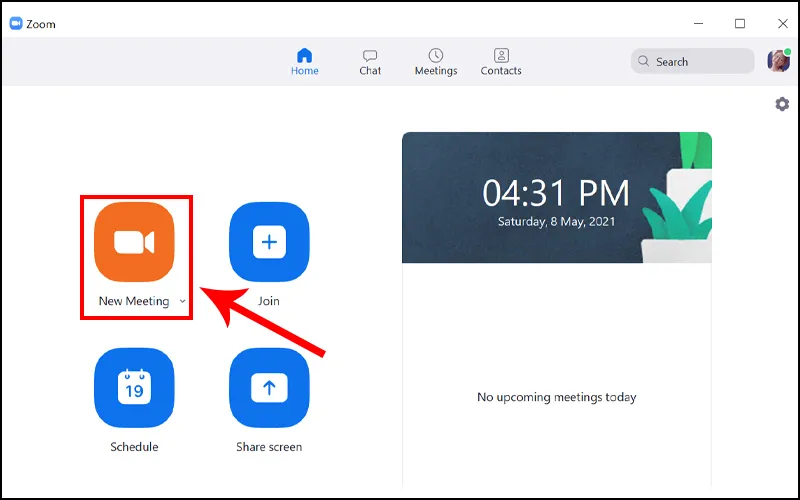This screenshot has width=800, height=500.
Task: Switch to the Home tab
Action: [304, 62]
